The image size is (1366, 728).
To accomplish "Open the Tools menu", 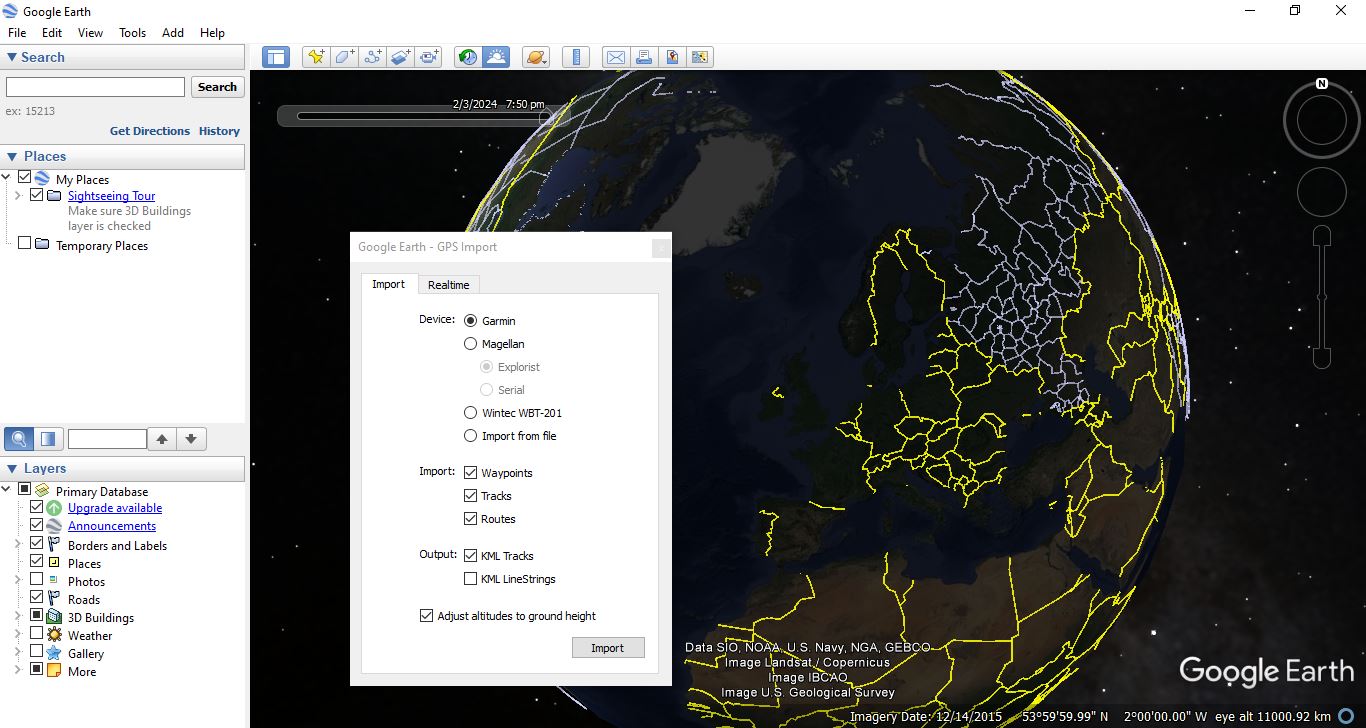I will tap(133, 32).
